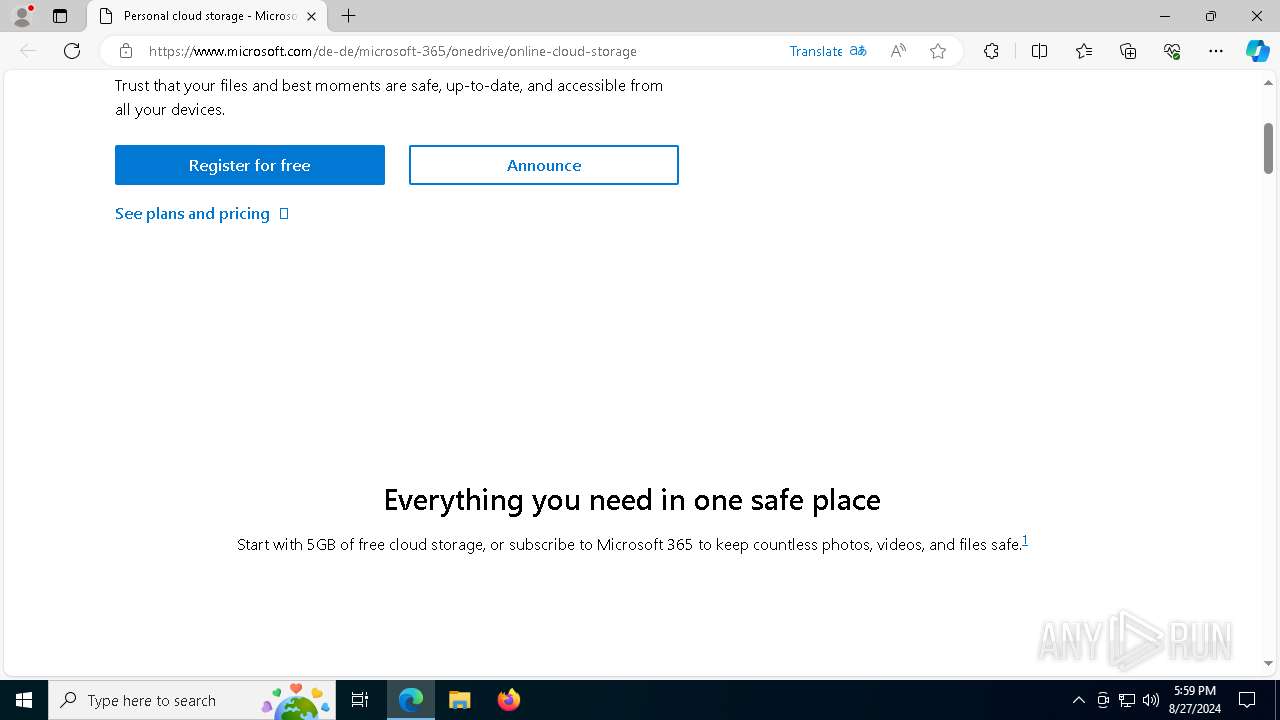Click the Announce button
The width and height of the screenshot is (1280, 720).
click(x=544, y=165)
